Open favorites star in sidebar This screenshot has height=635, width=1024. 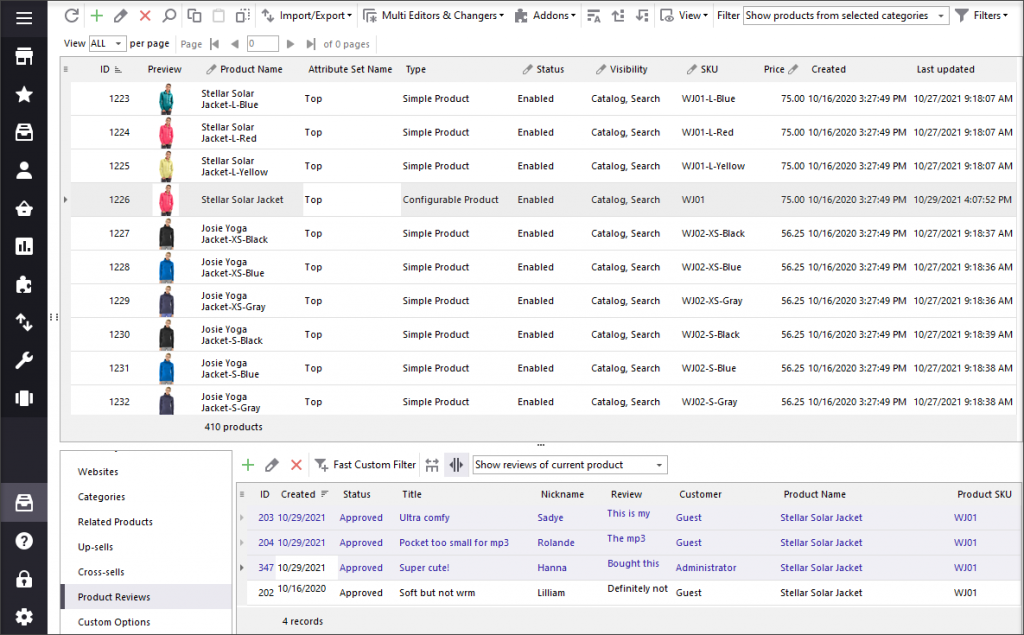(x=24, y=95)
